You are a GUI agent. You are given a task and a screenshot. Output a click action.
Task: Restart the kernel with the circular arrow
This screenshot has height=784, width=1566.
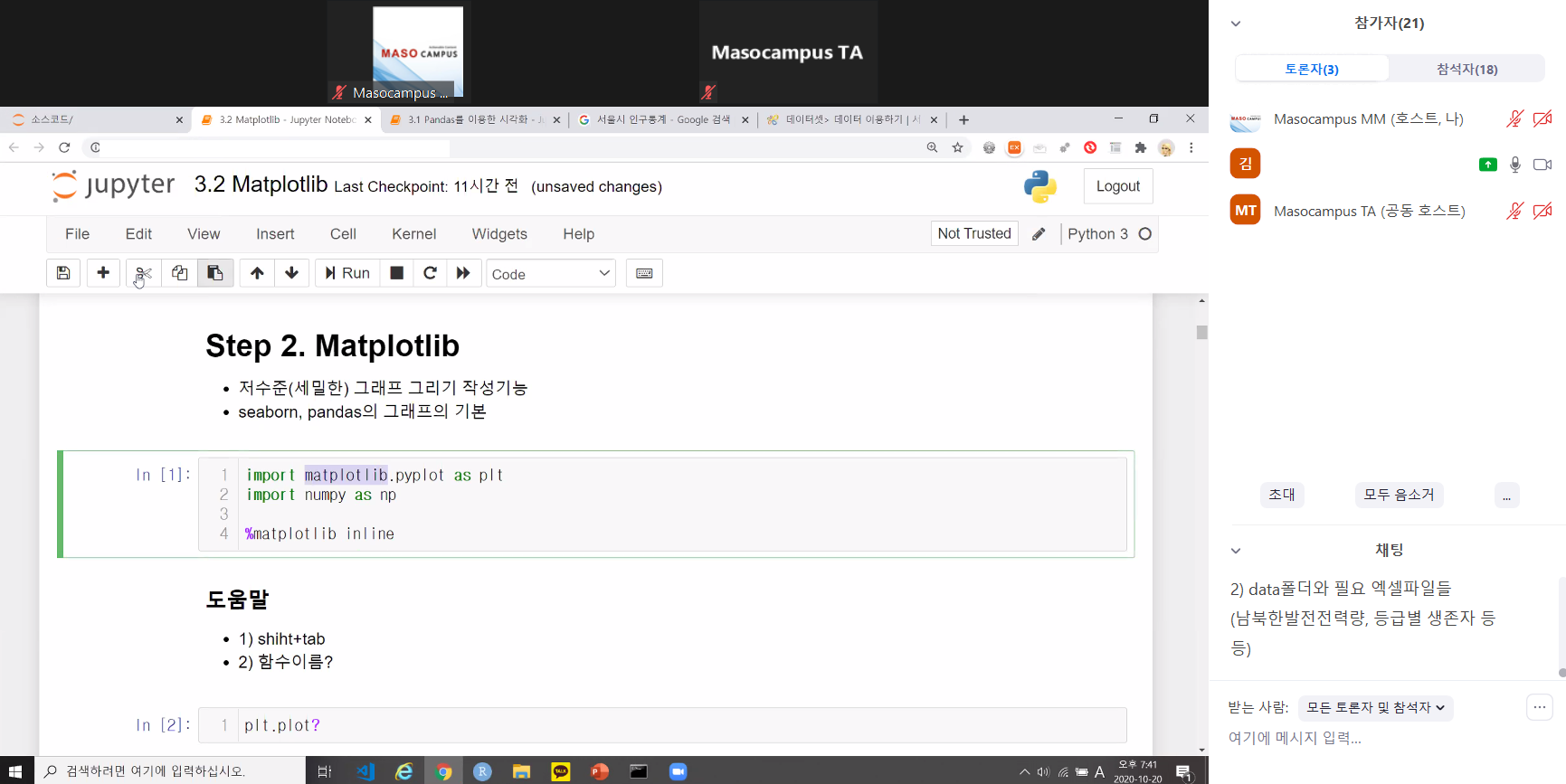(430, 273)
